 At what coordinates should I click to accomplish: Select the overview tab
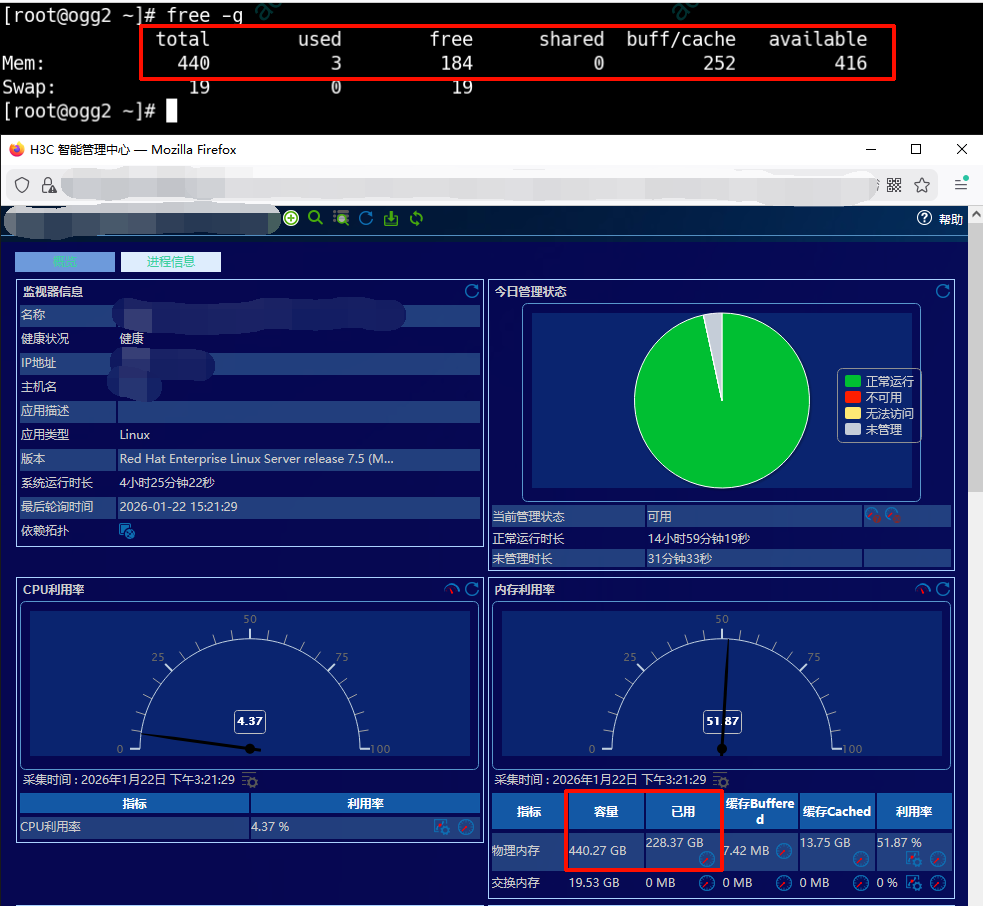click(x=65, y=262)
